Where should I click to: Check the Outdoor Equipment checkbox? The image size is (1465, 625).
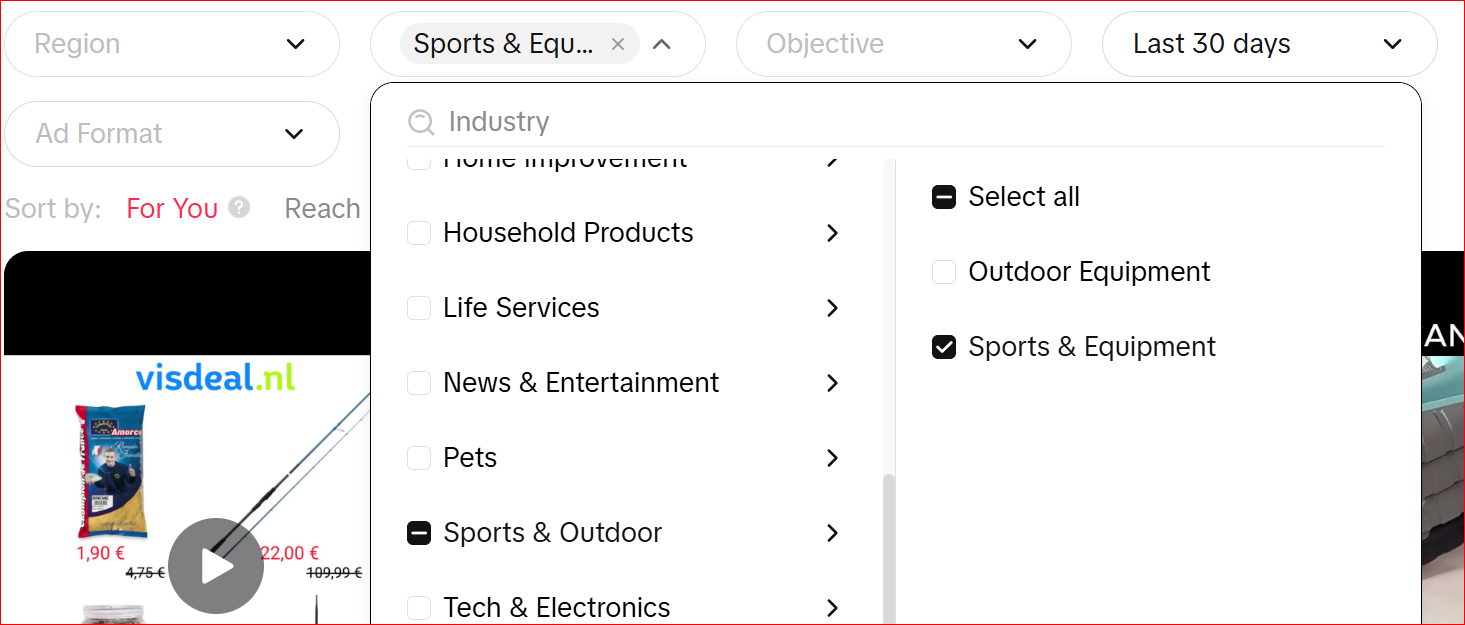click(x=944, y=272)
